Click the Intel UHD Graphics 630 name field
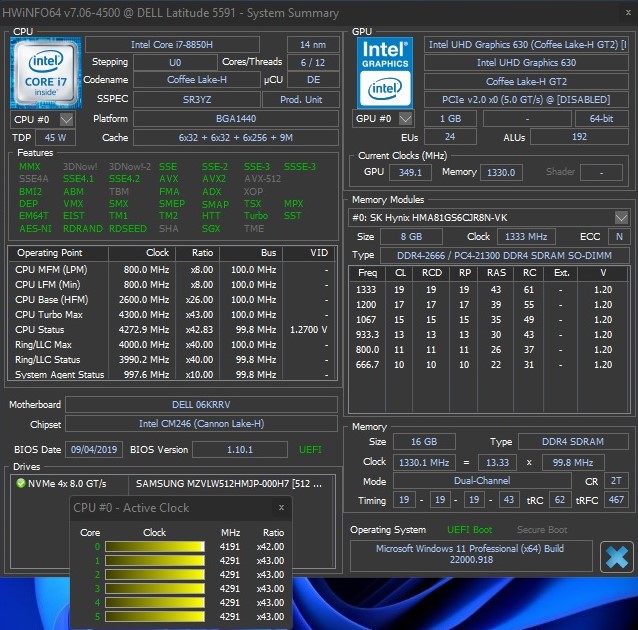 coord(520,45)
